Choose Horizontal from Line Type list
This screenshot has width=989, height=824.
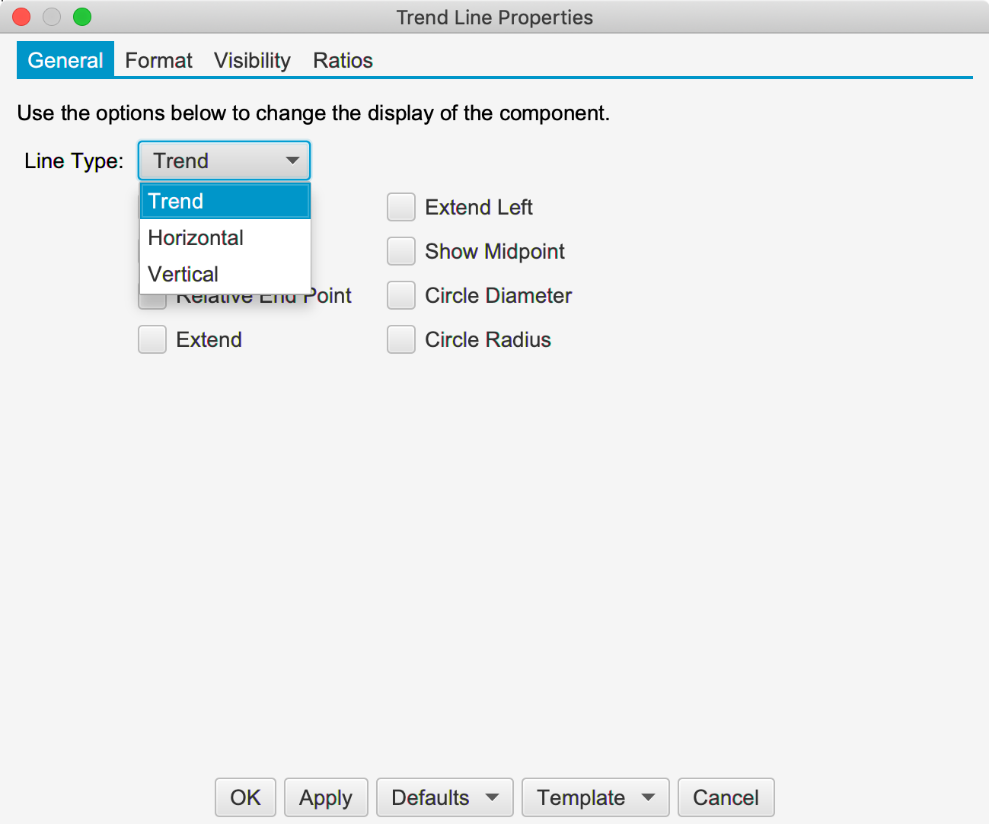click(196, 238)
